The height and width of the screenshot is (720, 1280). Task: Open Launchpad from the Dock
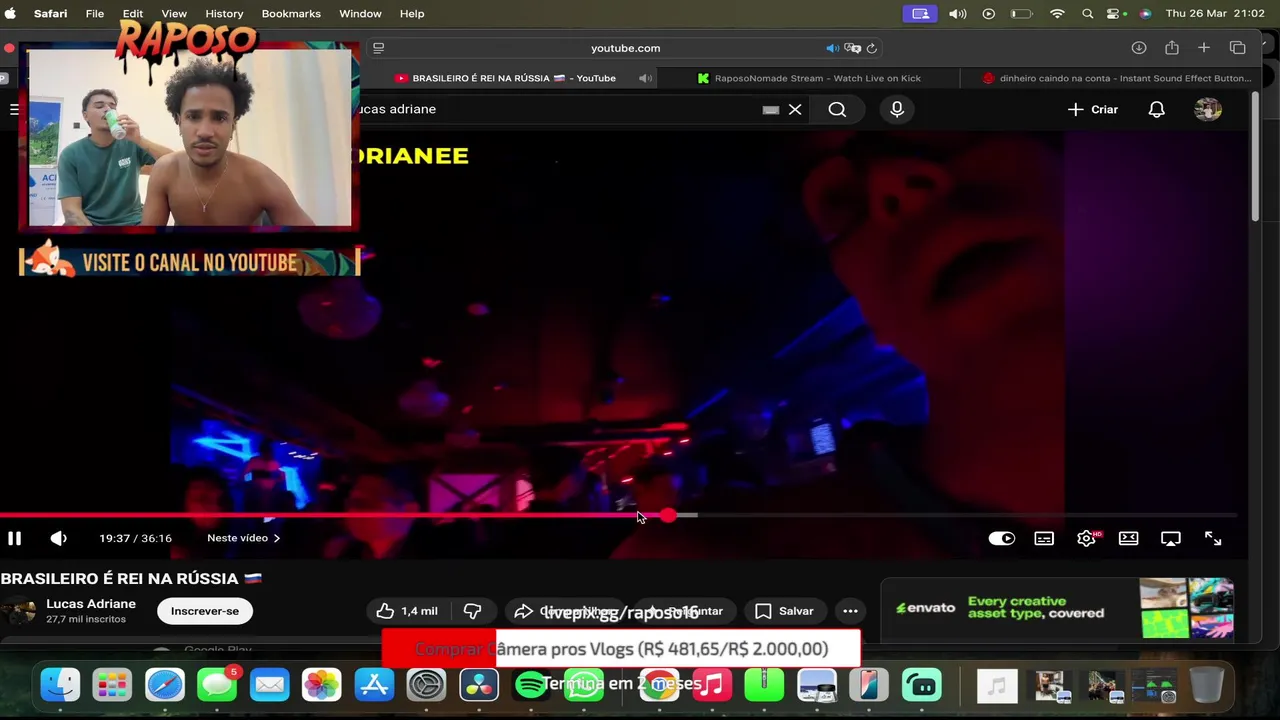coord(112,685)
